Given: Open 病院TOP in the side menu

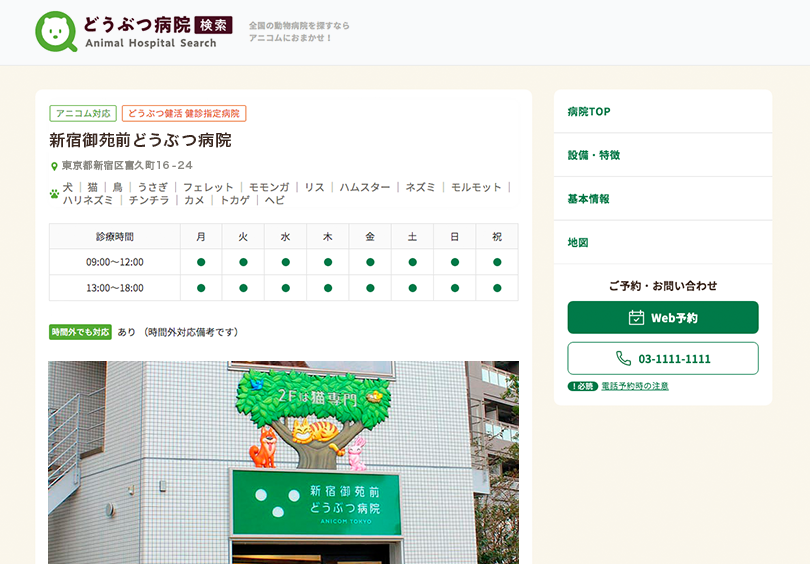Looking at the screenshot, I should pos(588,112).
